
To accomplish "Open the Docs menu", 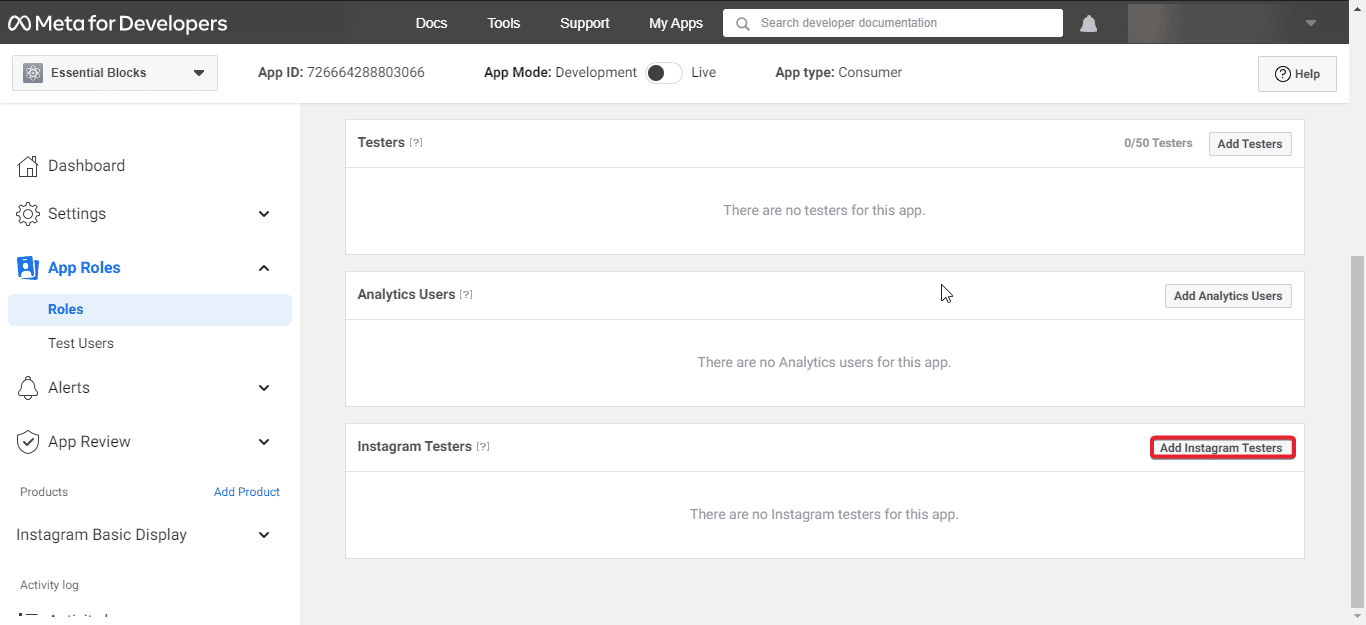I will click(x=432, y=23).
